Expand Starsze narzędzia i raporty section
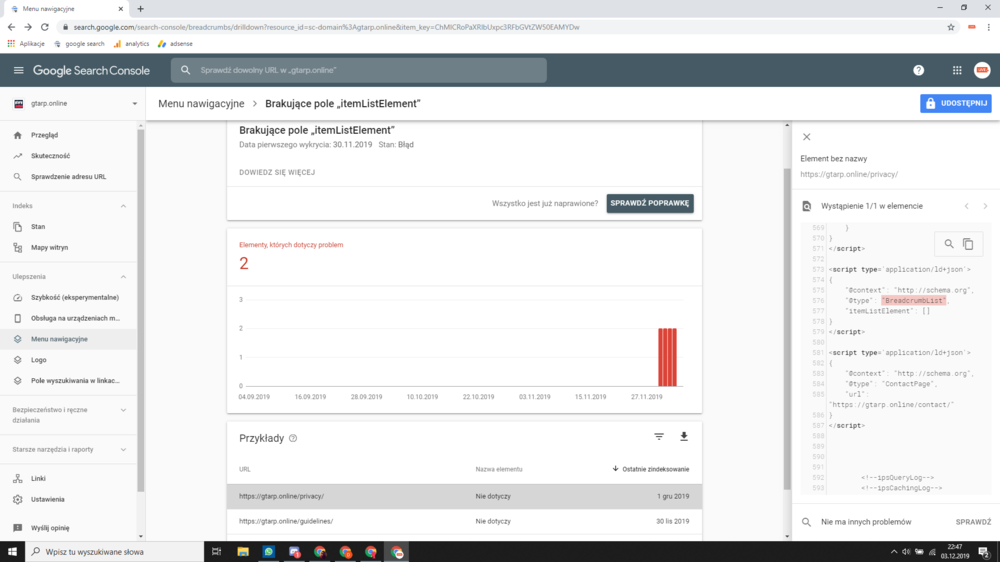Image resolution: width=1000 pixels, height=562 pixels. coord(123,450)
